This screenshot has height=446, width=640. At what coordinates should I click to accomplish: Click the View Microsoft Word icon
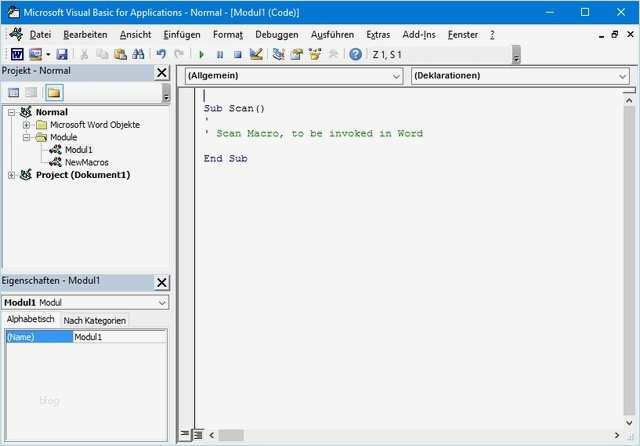(17, 54)
